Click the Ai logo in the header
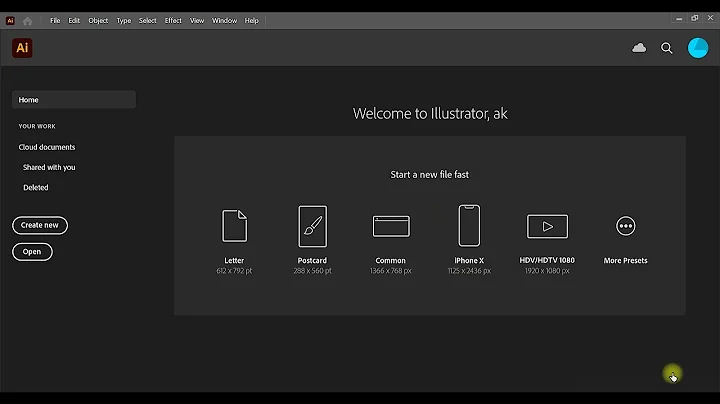The width and height of the screenshot is (720, 404). [22, 48]
